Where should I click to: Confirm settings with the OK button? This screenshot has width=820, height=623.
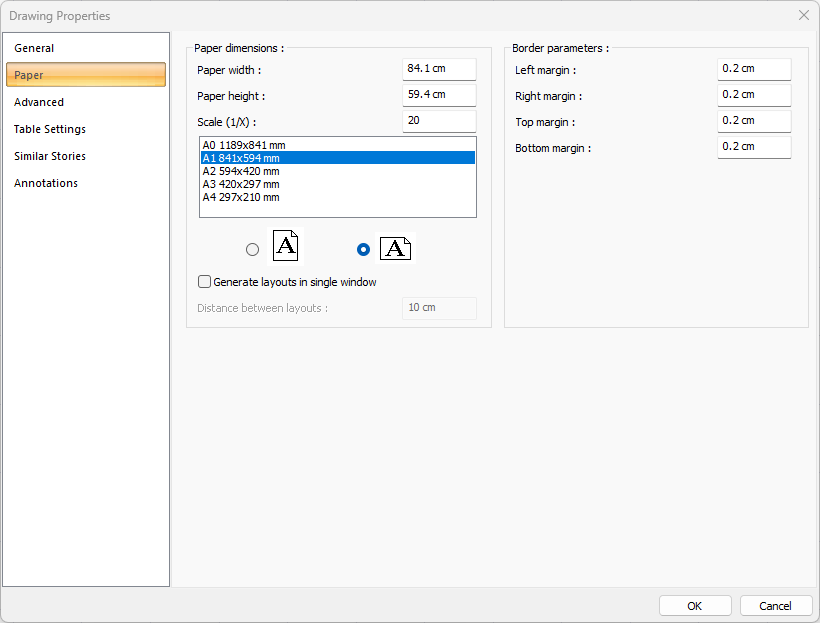[x=695, y=606]
